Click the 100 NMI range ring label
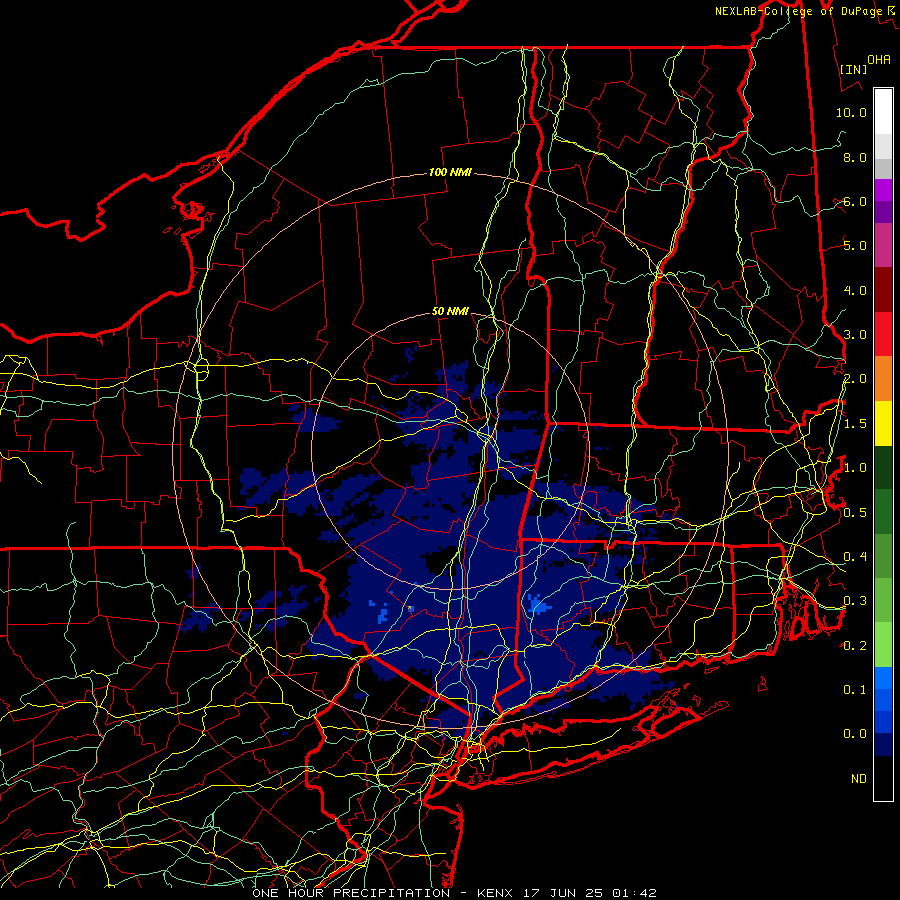Image resolution: width=900 pixels, height=900 pixels. pyautogui.click(x=450, y=172)
